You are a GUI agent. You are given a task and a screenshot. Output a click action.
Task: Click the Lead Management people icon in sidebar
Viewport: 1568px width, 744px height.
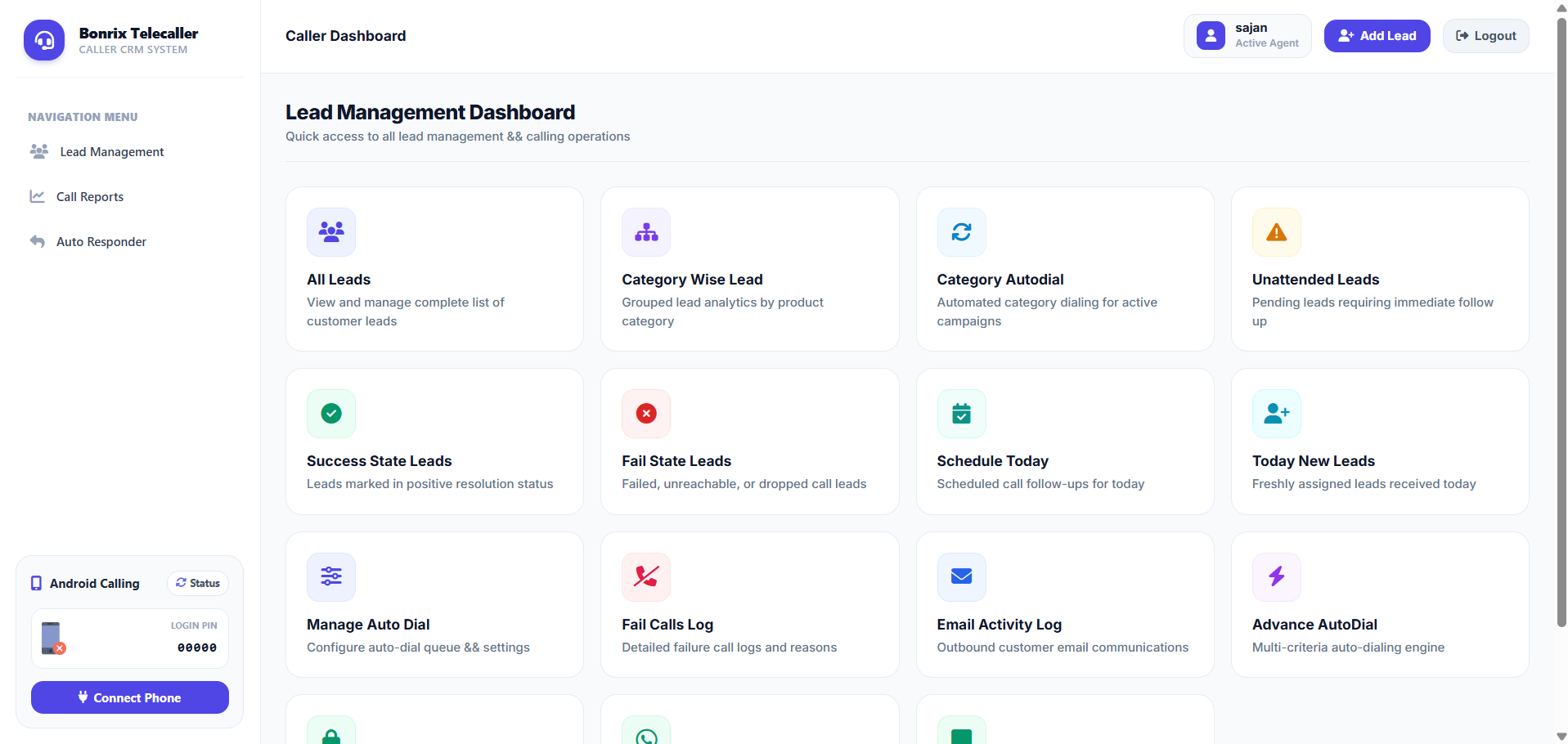(39, 151)
